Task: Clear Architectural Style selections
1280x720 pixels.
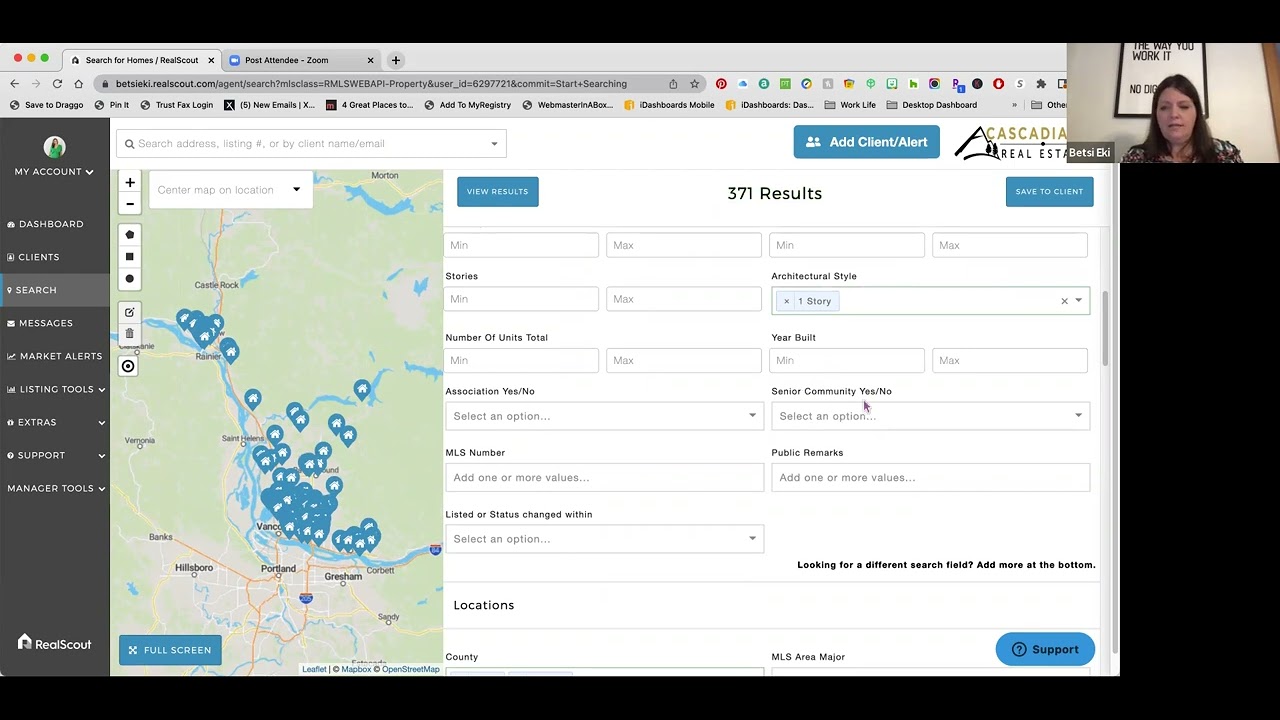Action: coord(1064,301)
